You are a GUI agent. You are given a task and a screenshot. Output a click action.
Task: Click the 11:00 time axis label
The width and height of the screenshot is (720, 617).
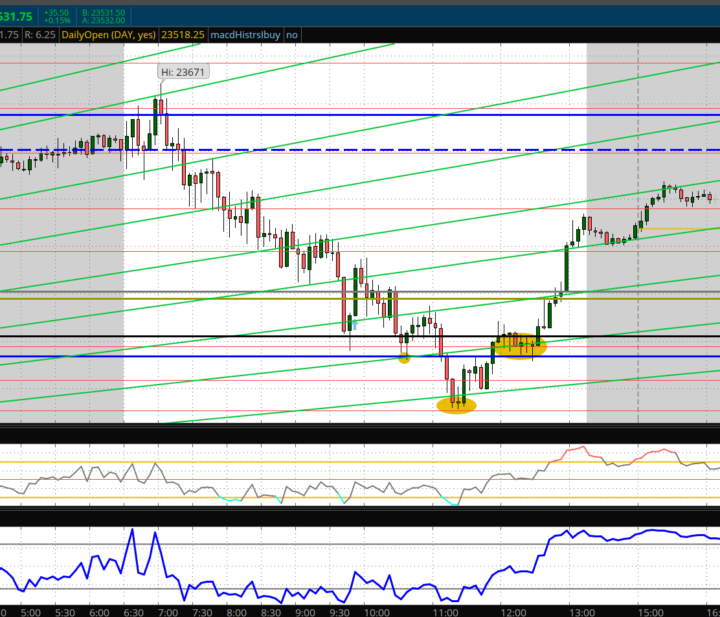coord(445,612)
